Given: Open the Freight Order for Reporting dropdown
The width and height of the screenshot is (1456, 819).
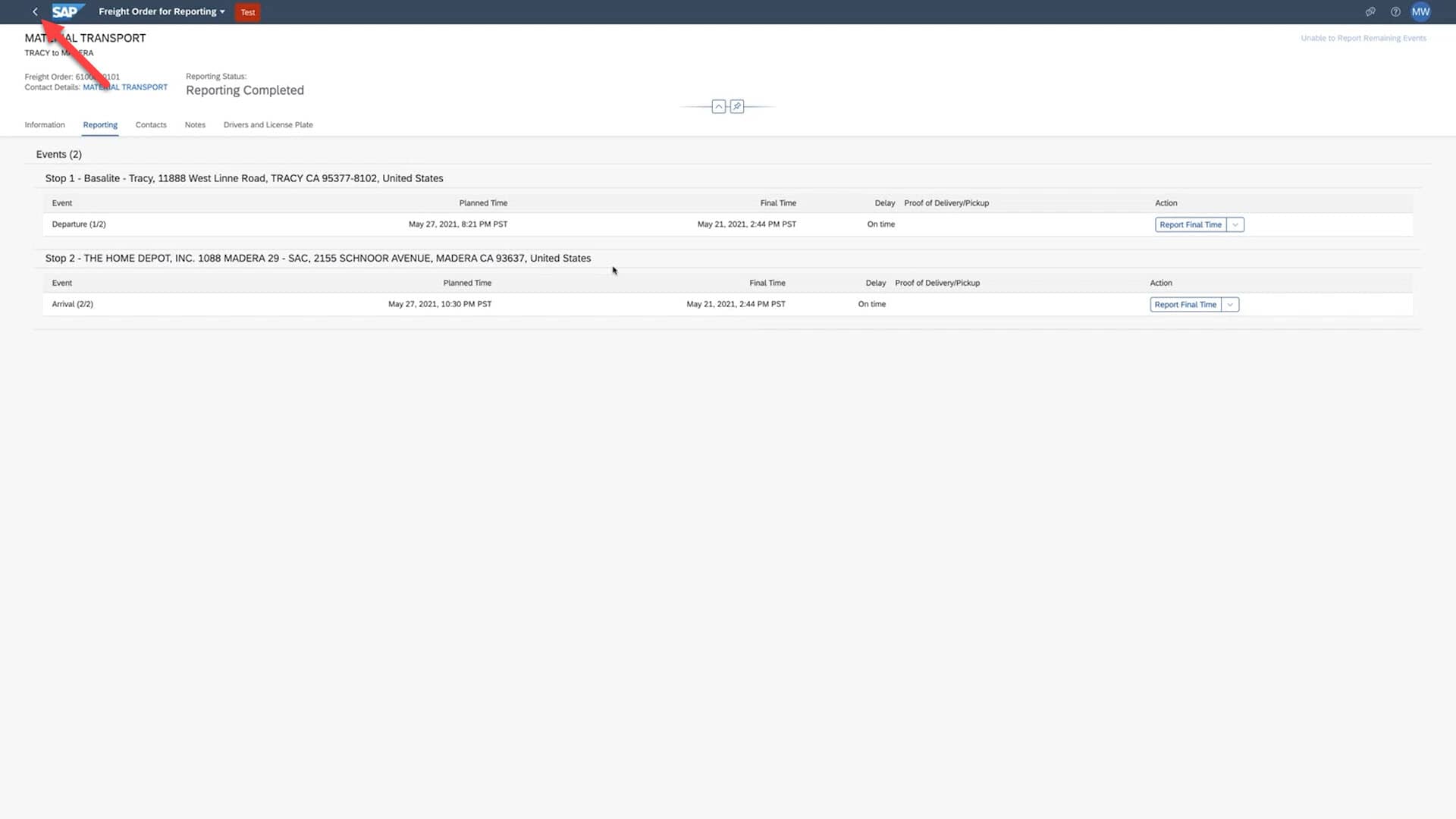Looking at the screenshot, I should click(x=162, y=11).
